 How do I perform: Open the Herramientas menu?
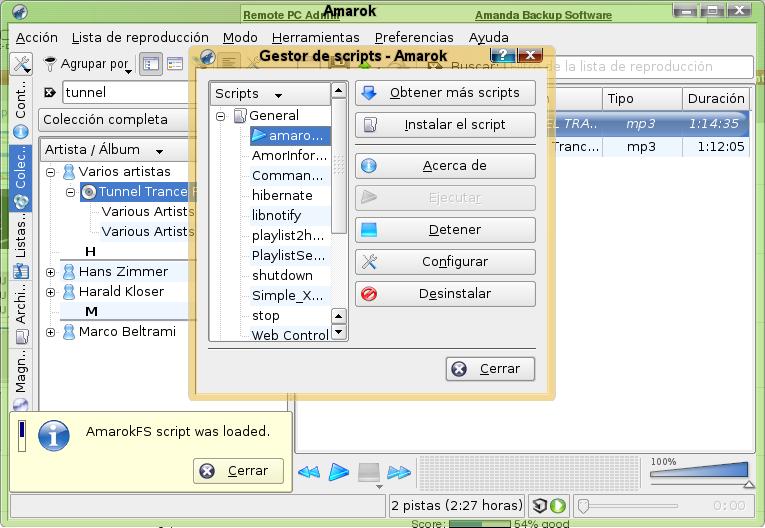[316, 38]
